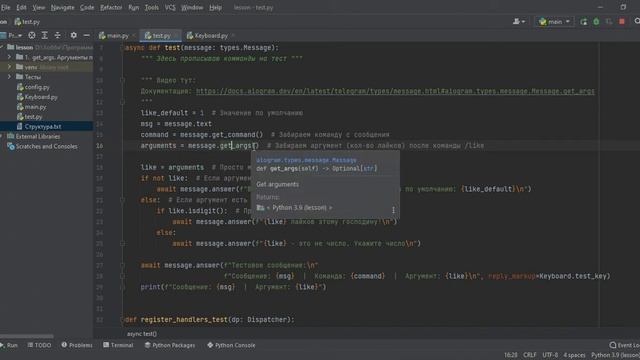Open the Refactor menu

point(111,7)
